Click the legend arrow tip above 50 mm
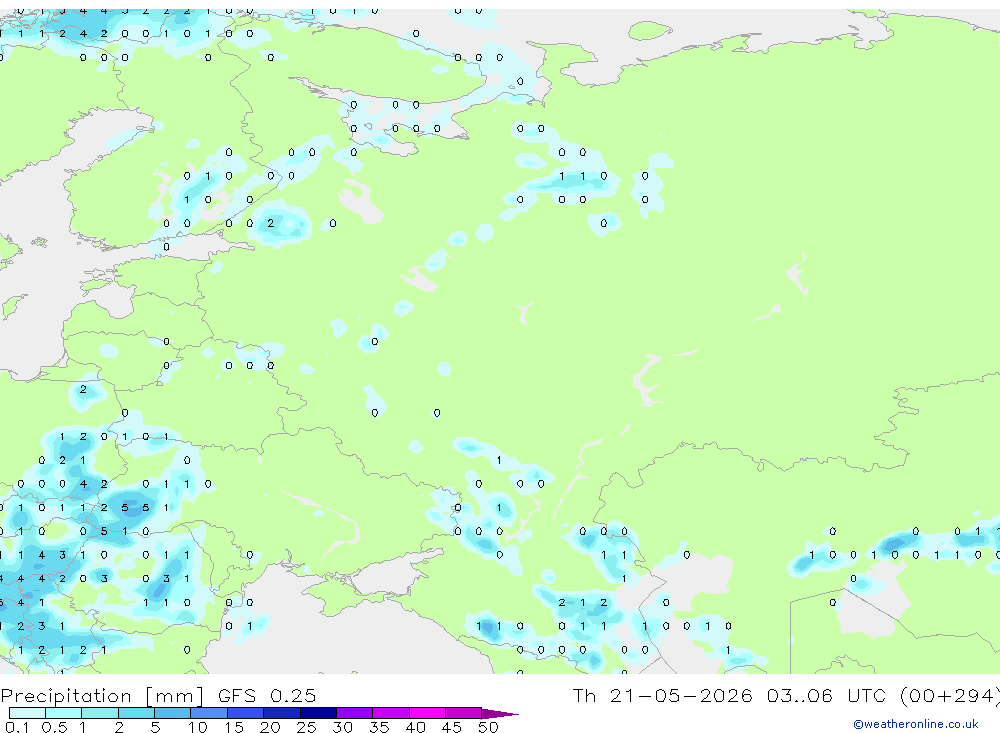The width and height of the screenshot is (1000, 733). (x=500, y=713)
